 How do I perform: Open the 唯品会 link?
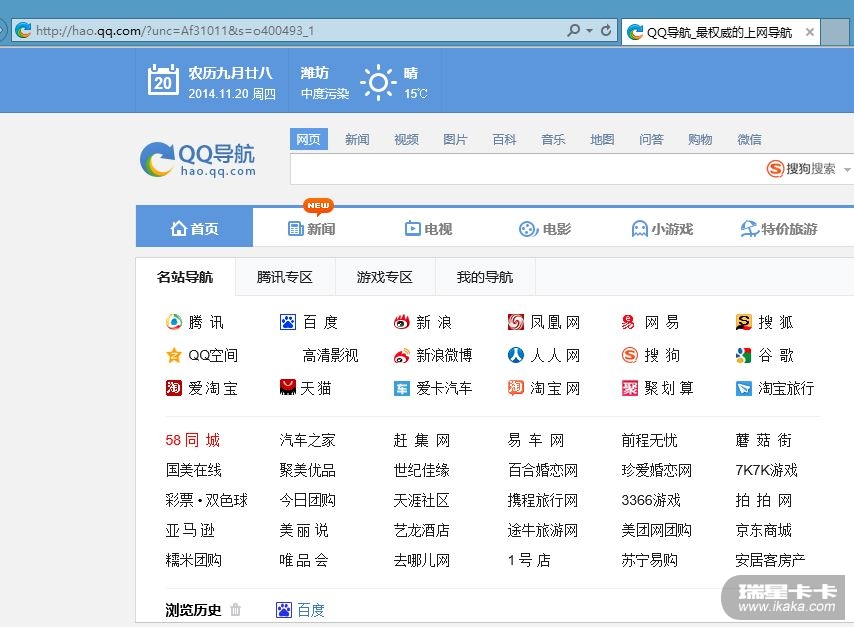(304, 560)
